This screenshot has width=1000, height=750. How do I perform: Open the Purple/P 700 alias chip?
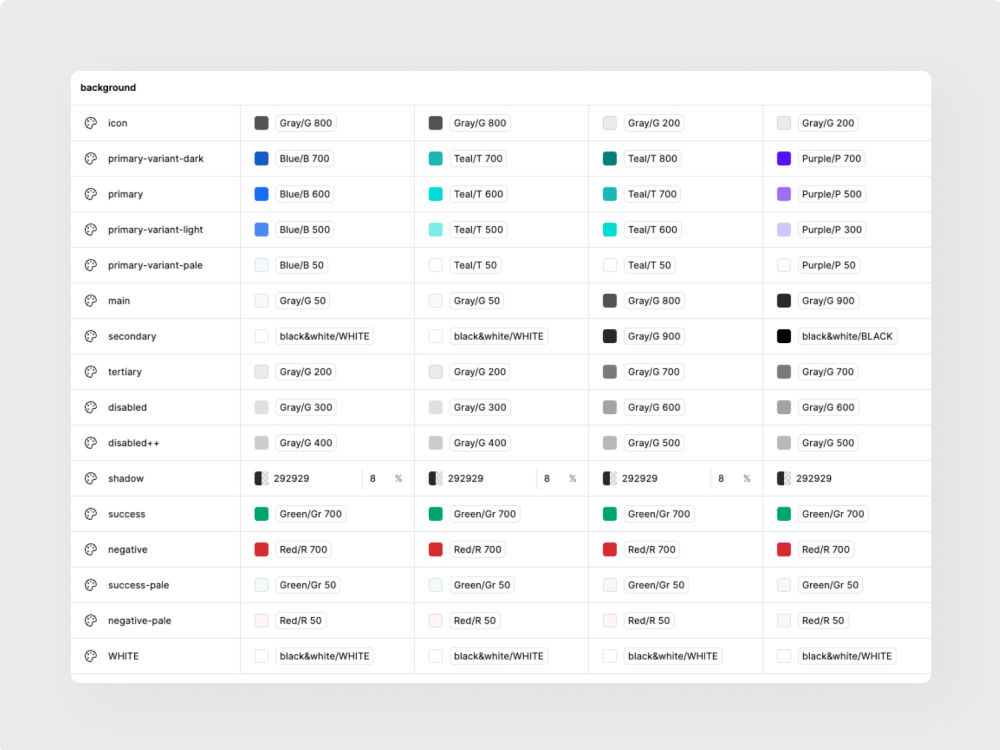tap(831, 159)
